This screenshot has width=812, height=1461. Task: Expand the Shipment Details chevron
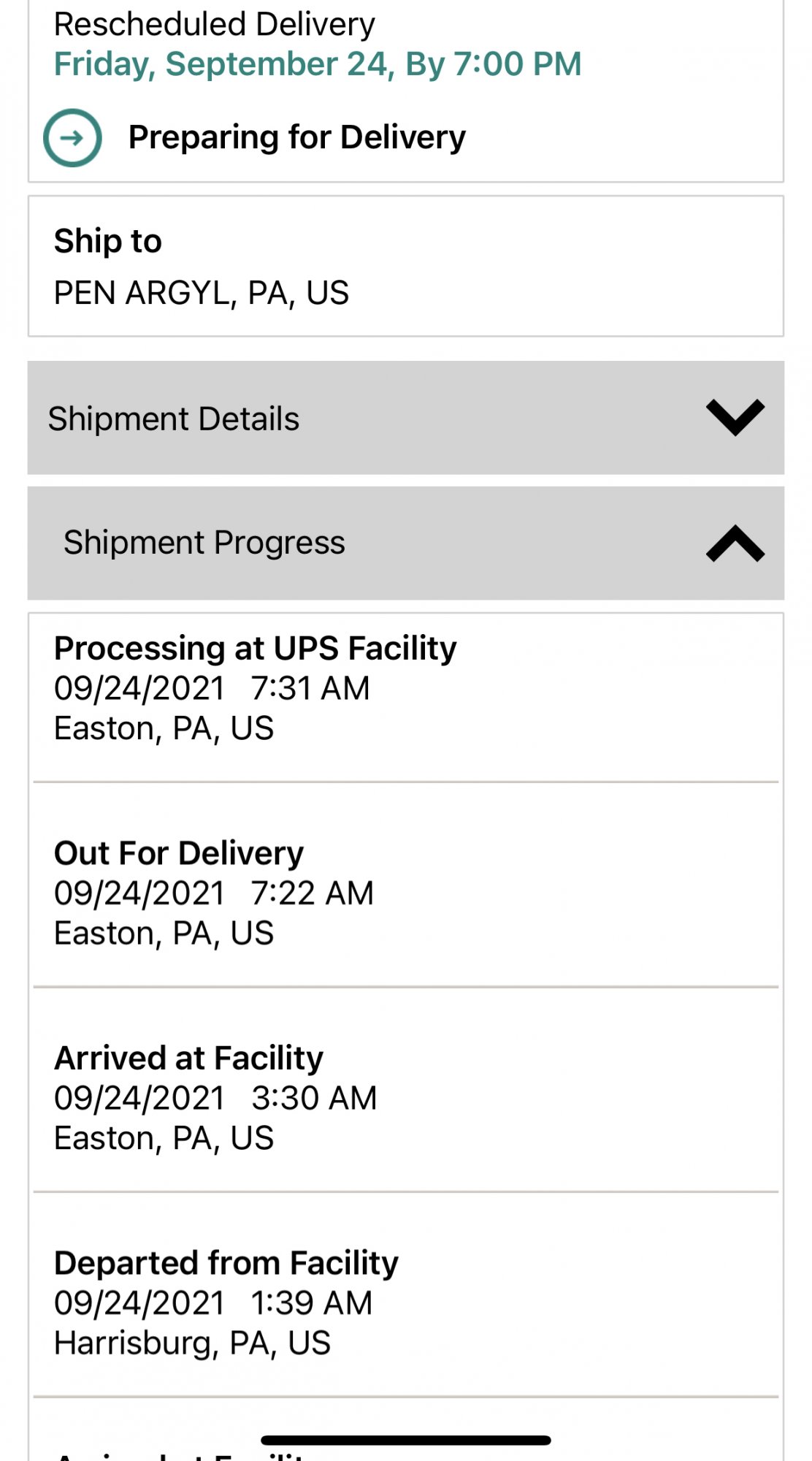pos(735,418)
